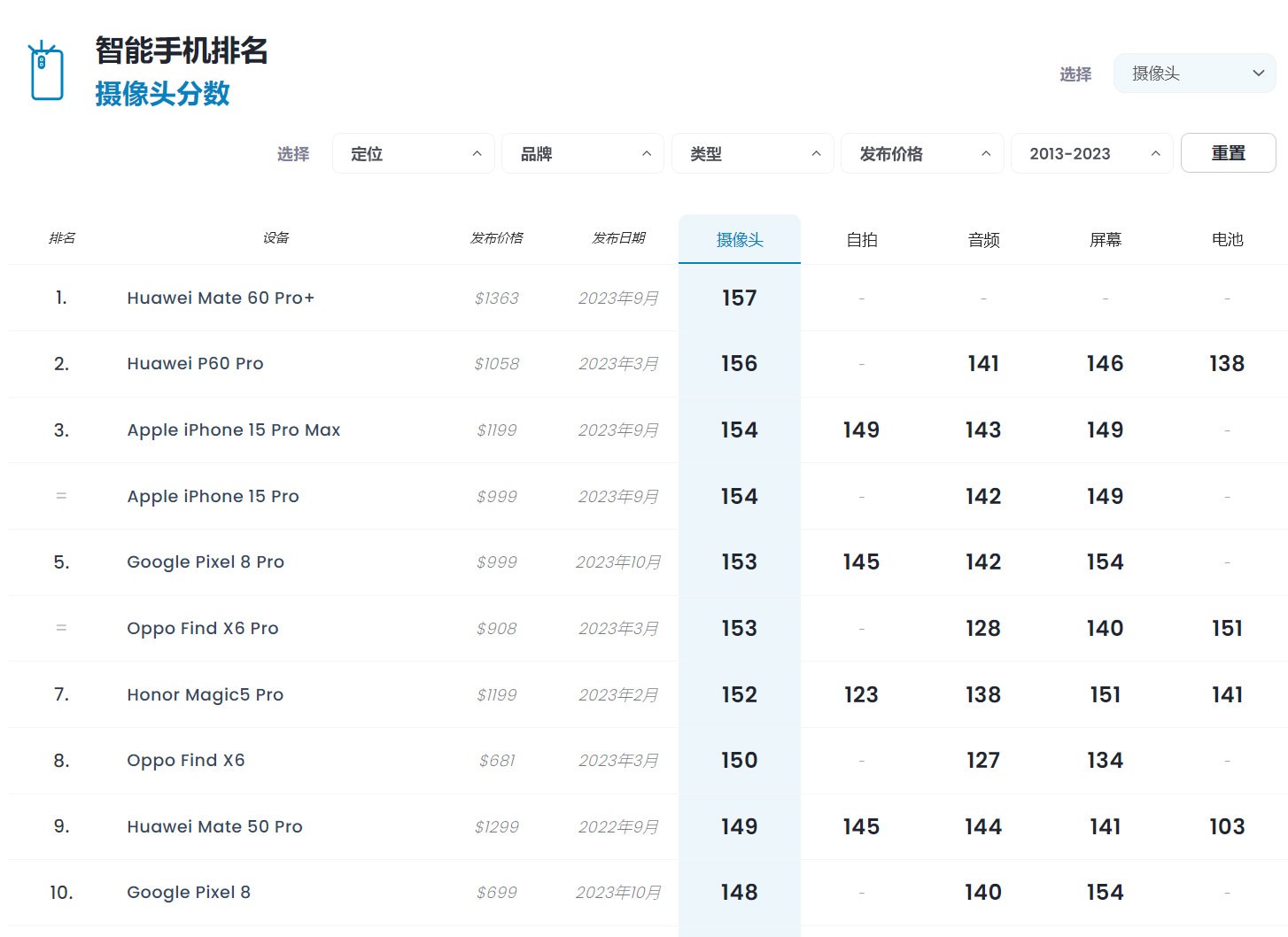Expand the 定位 filter dropdown

click(414, 153)
